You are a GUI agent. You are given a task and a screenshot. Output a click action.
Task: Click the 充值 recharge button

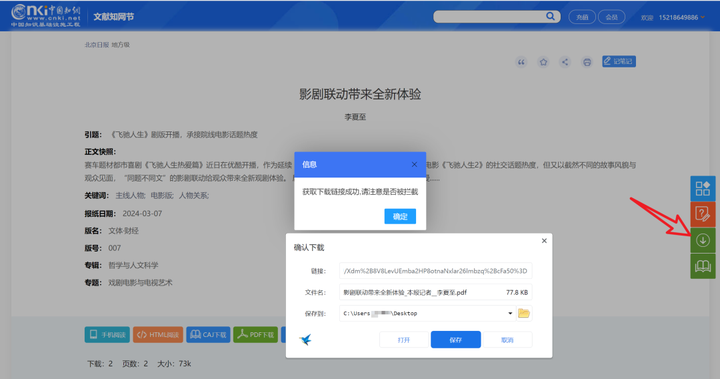click(582, 17)
